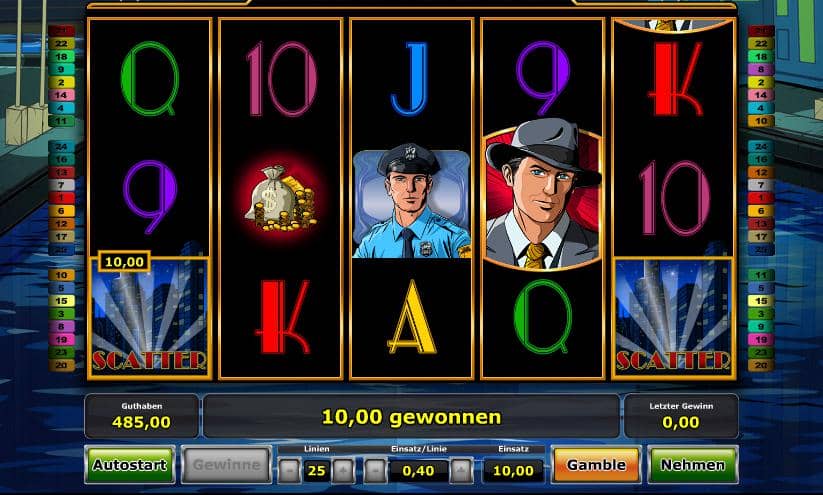
Task: Open the Gewinne paytable
Action: [x=226, y=465]
